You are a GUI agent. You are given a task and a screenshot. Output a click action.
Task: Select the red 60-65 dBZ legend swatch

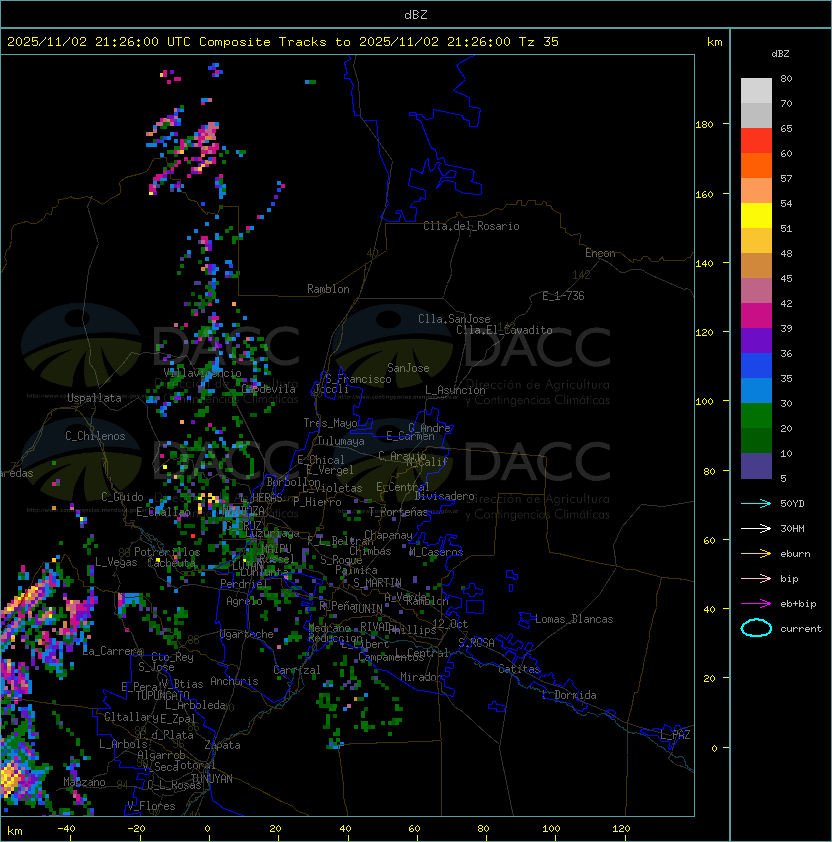point(756,141)
